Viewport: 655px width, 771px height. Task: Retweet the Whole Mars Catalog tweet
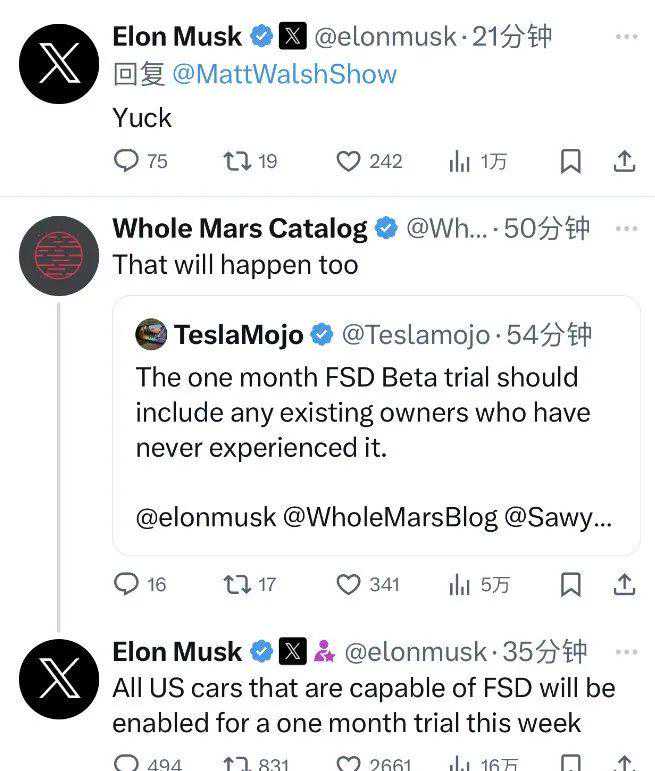236,584
